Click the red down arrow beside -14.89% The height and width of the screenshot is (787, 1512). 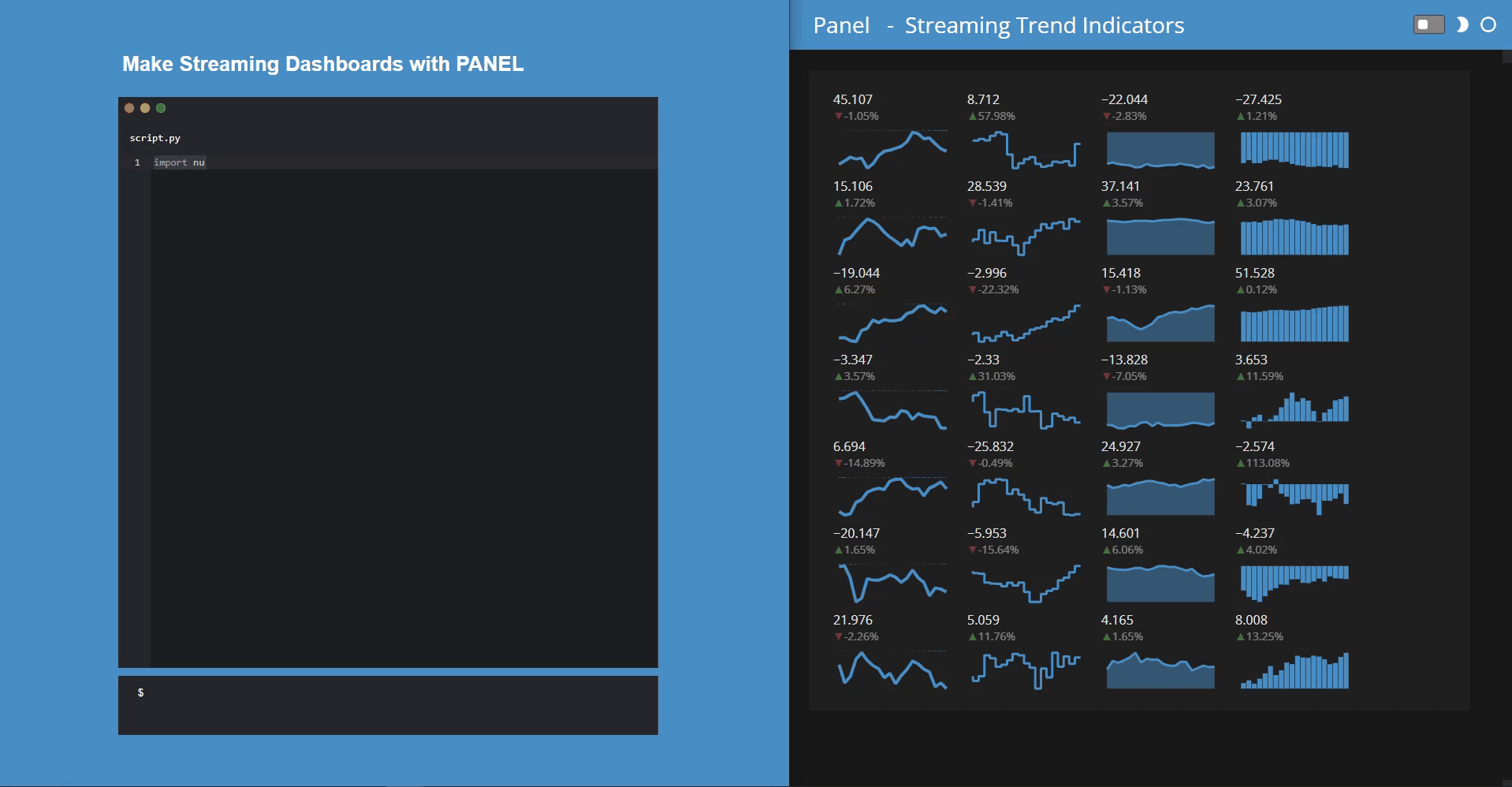[838, 463]
